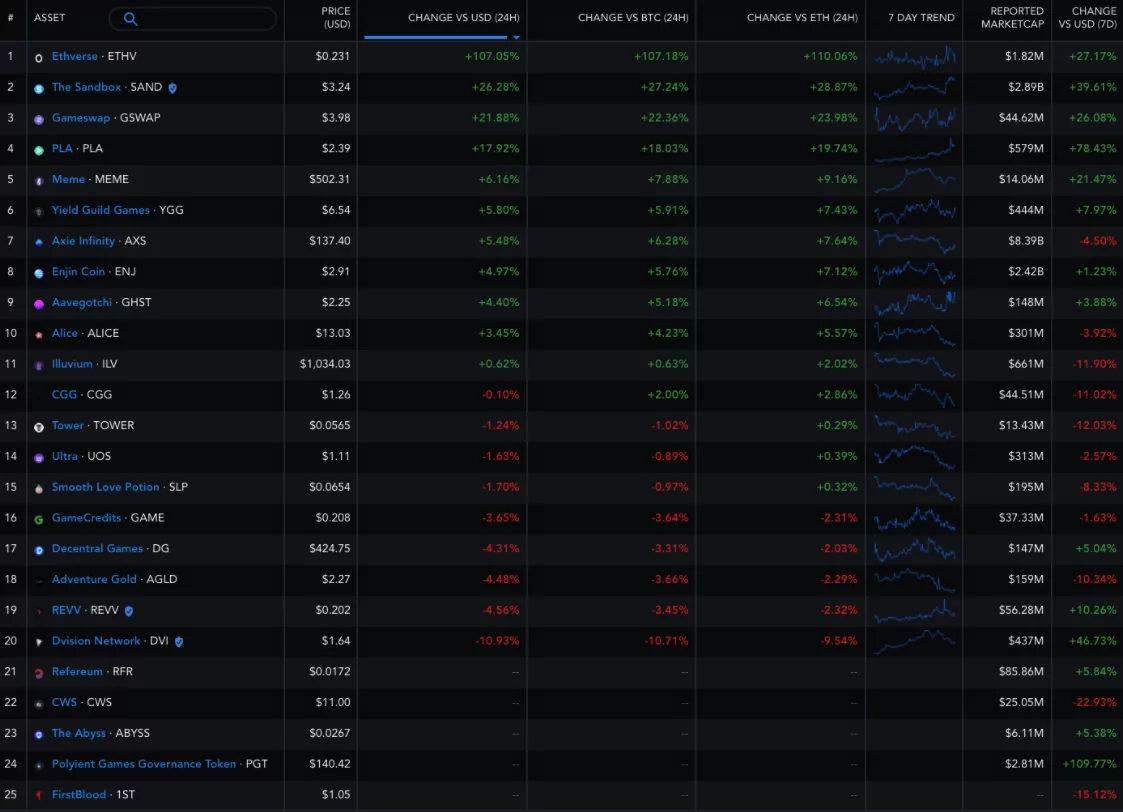Click the Smooth Love Potion logo
The width and height of the screenshot is (1123, 812).
[x=39, y=489]
